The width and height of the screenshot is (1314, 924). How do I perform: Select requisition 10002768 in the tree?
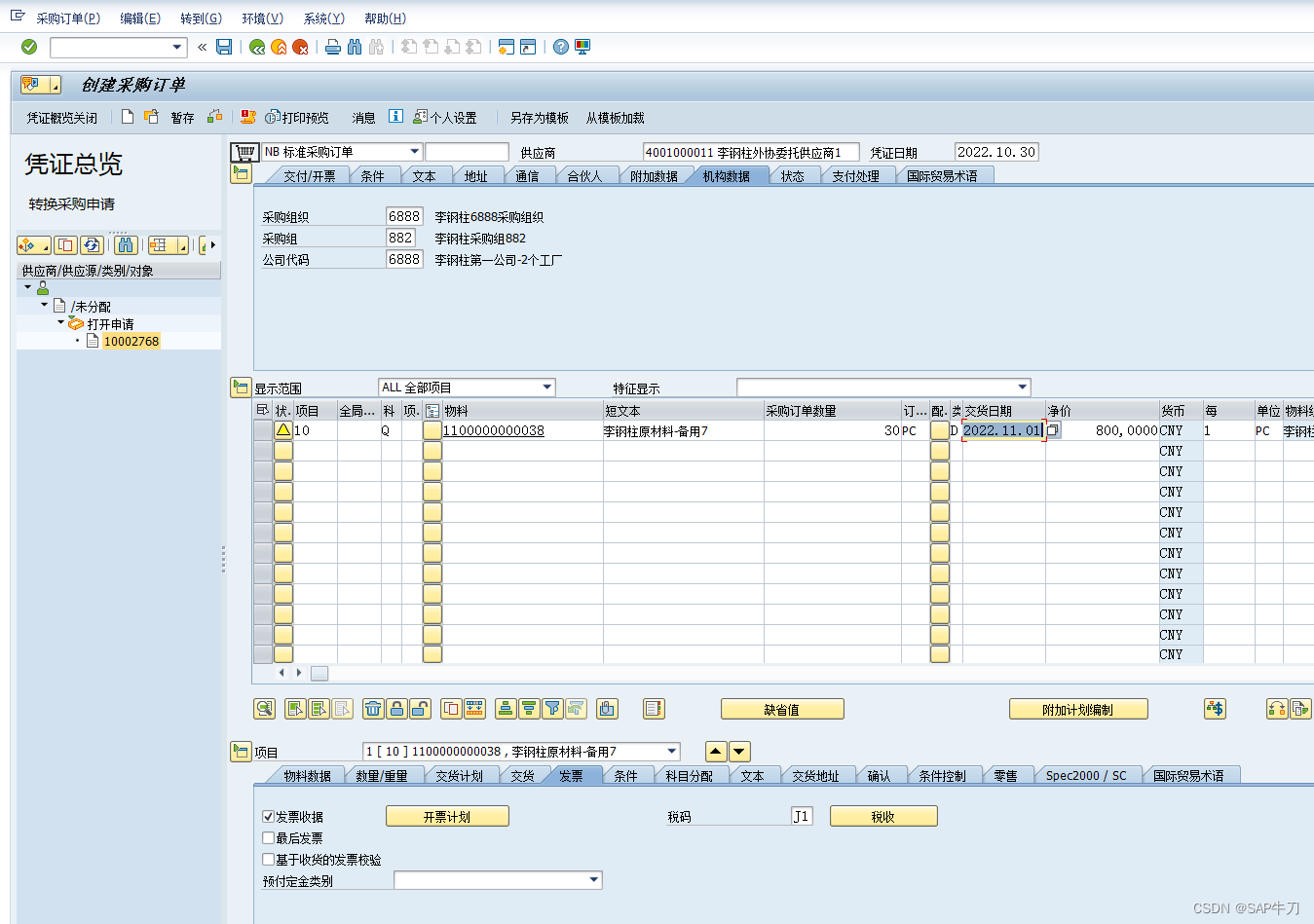pos(131,341)
